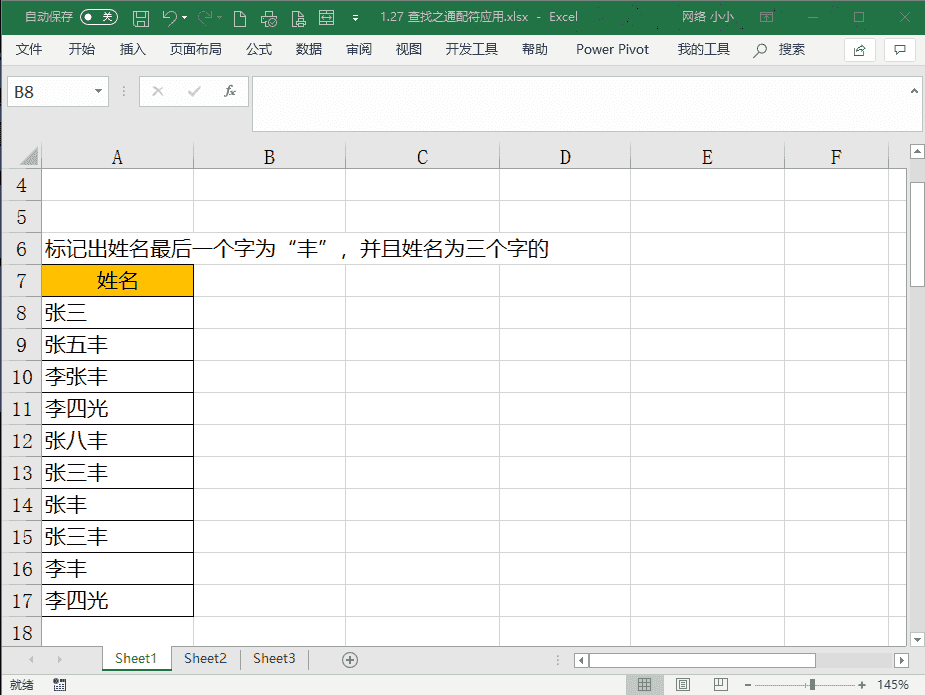Click the Select All corner triangle
The height and width of the screenshot is (695, 925).
29,156
